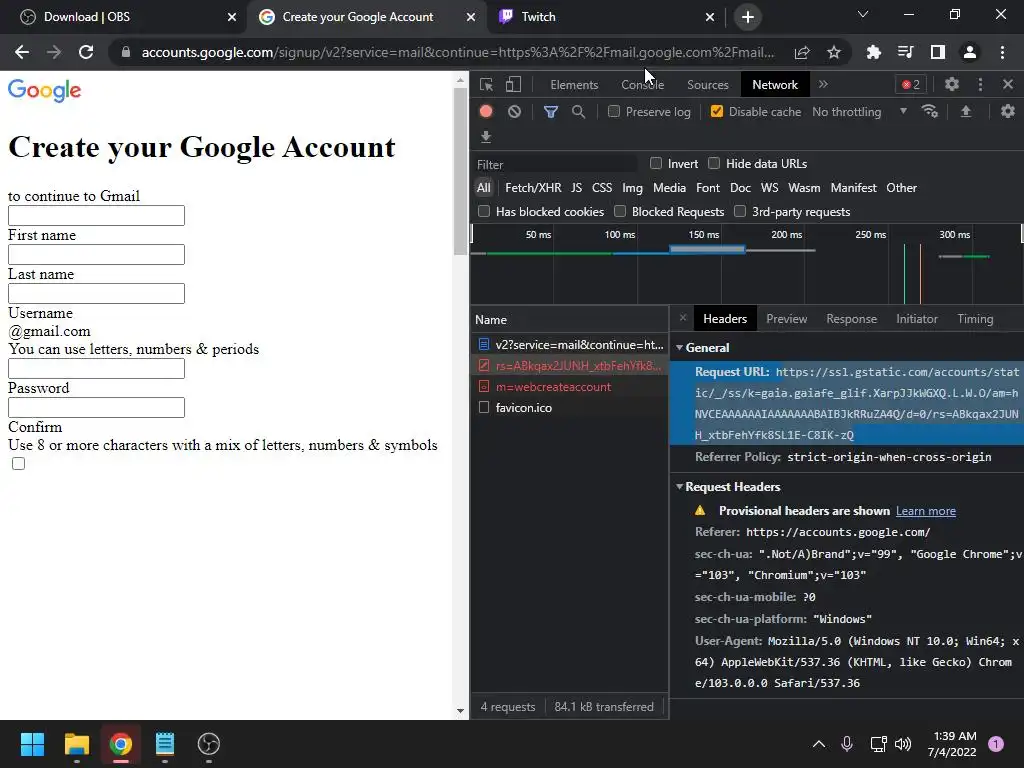Close the request details pane

tap(683, 318)
